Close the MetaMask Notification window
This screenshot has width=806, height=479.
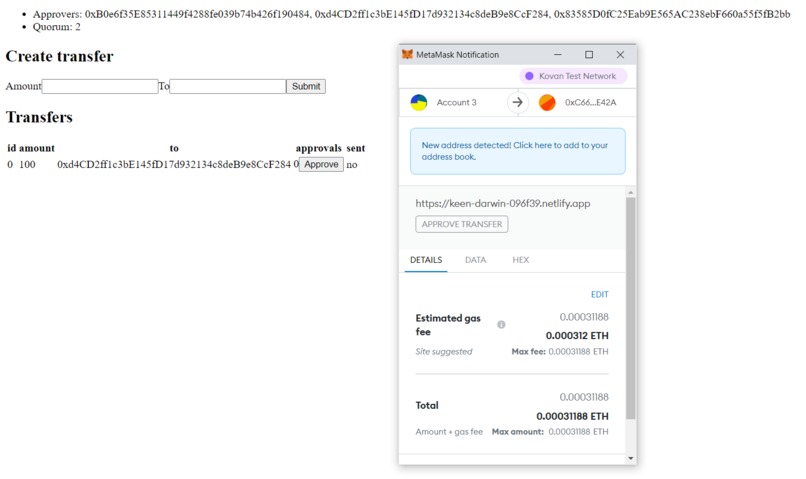pos(620,54)
